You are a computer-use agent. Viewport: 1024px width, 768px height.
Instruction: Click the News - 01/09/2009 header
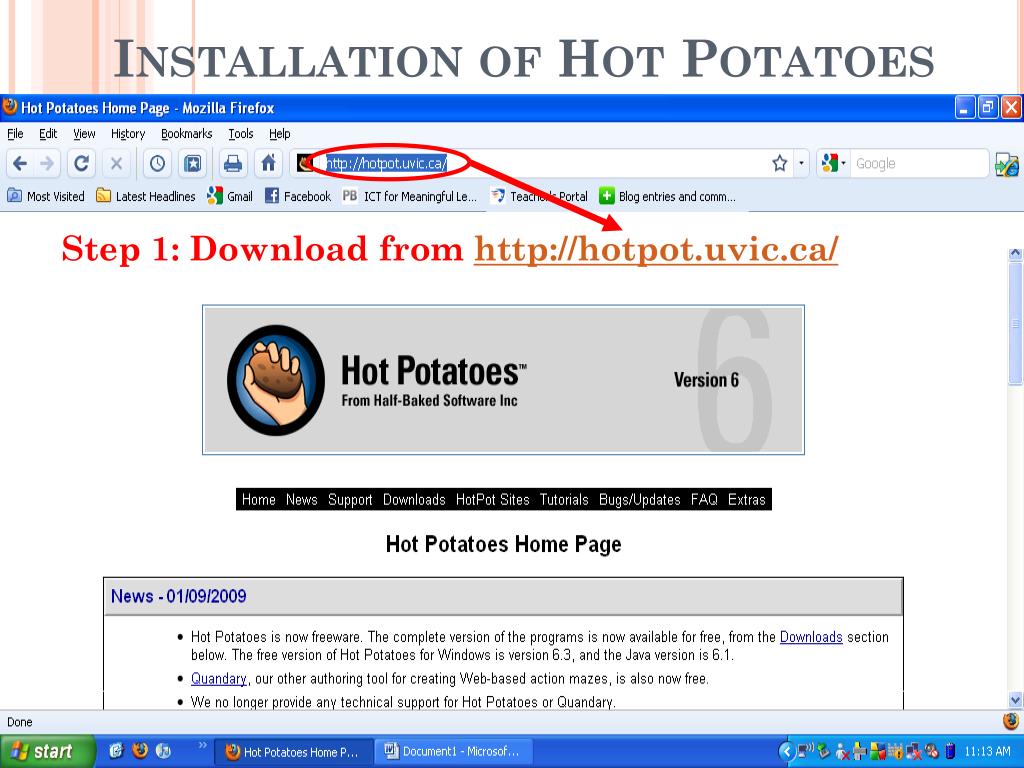pyautogui.click(x=503, y=596)
